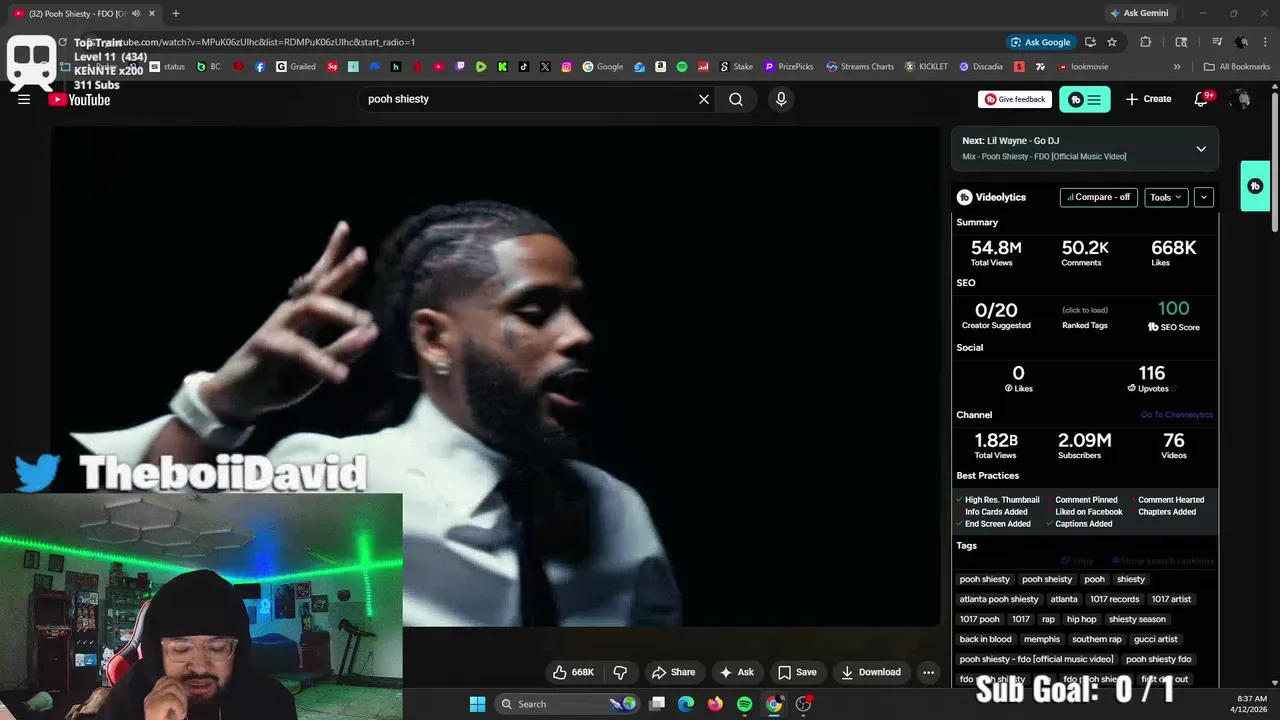This screenshot has width=1280, height=720.
Task: Open PrizePicks bookmark
Action: coord(788,67)
